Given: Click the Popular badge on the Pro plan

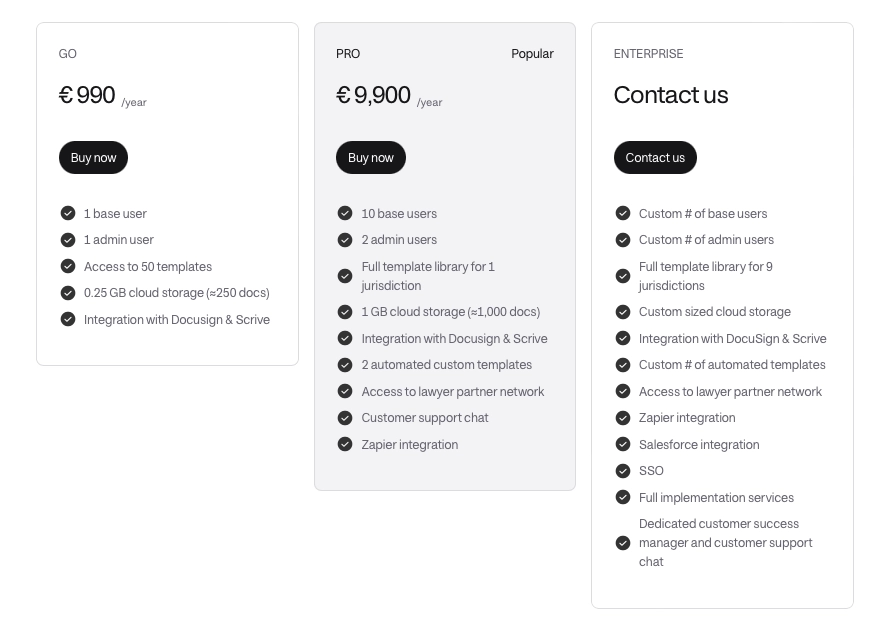Looking at the screenshot, I should coord(532,54).
